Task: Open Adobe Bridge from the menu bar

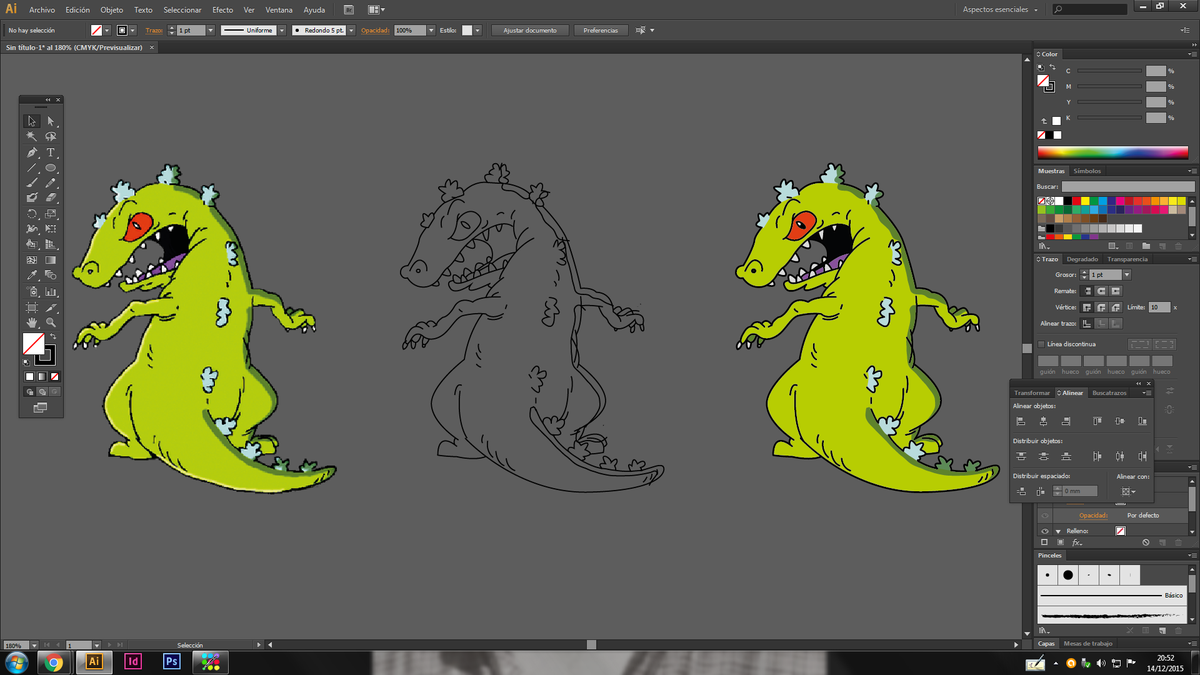Action: click(x=348, y=10)
